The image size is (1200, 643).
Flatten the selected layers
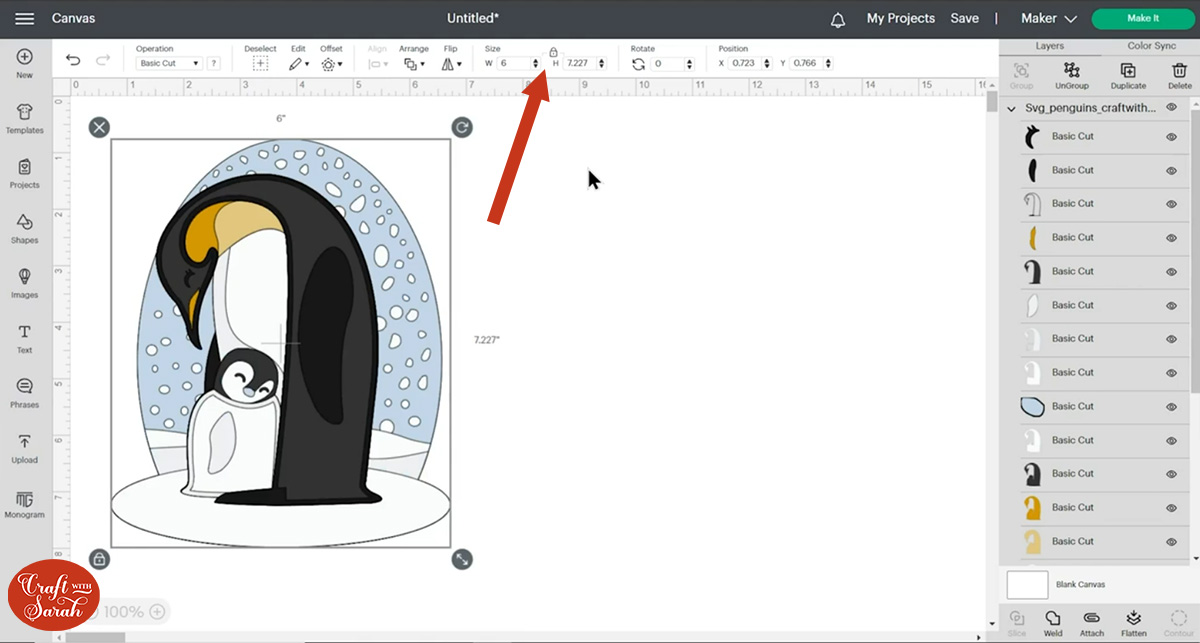(x=1134, y=623)
